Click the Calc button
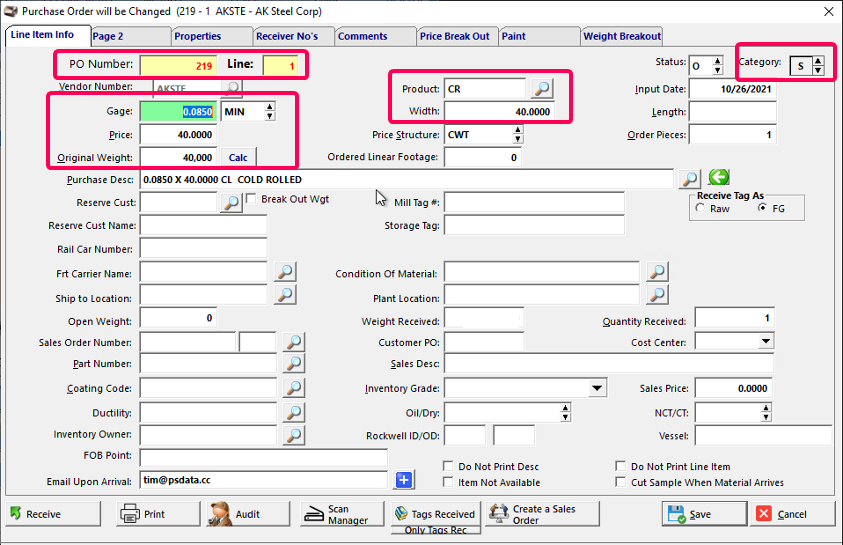Image resolution: width=843 pixels, height=545 pixels. pos(238,157)
